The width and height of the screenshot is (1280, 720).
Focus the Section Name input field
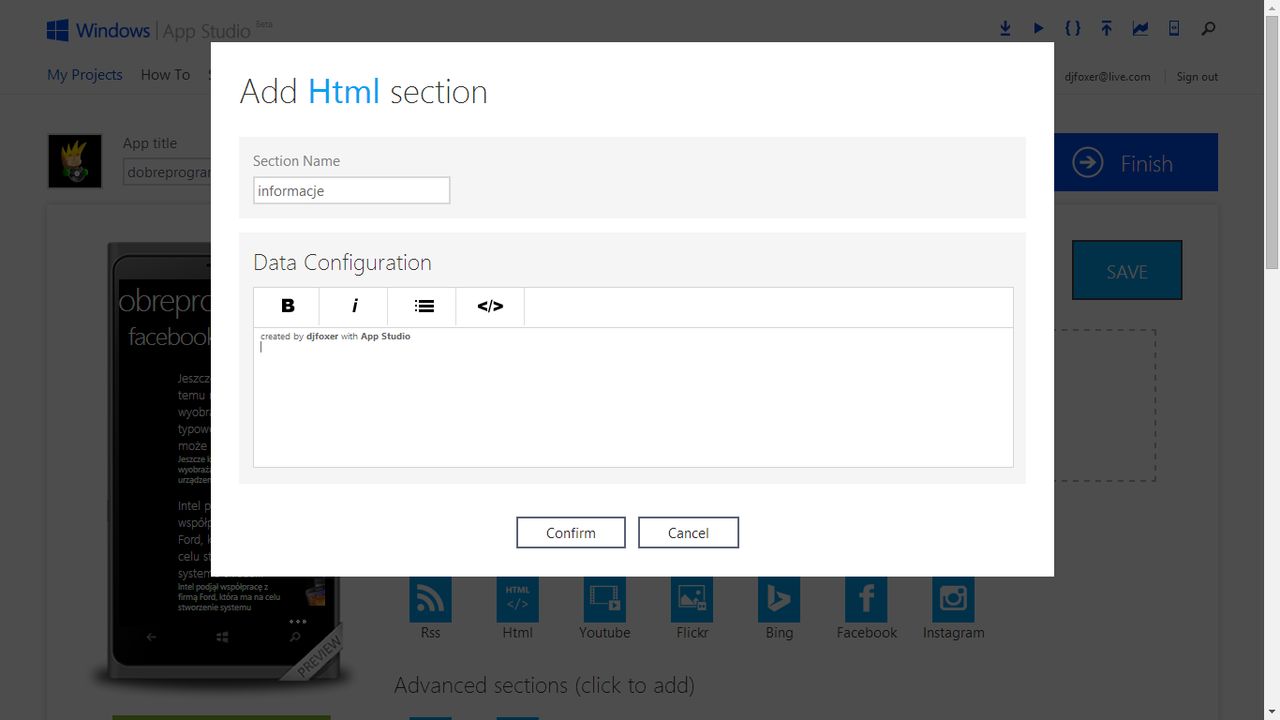pyautogui.click(x=352, y=190)
